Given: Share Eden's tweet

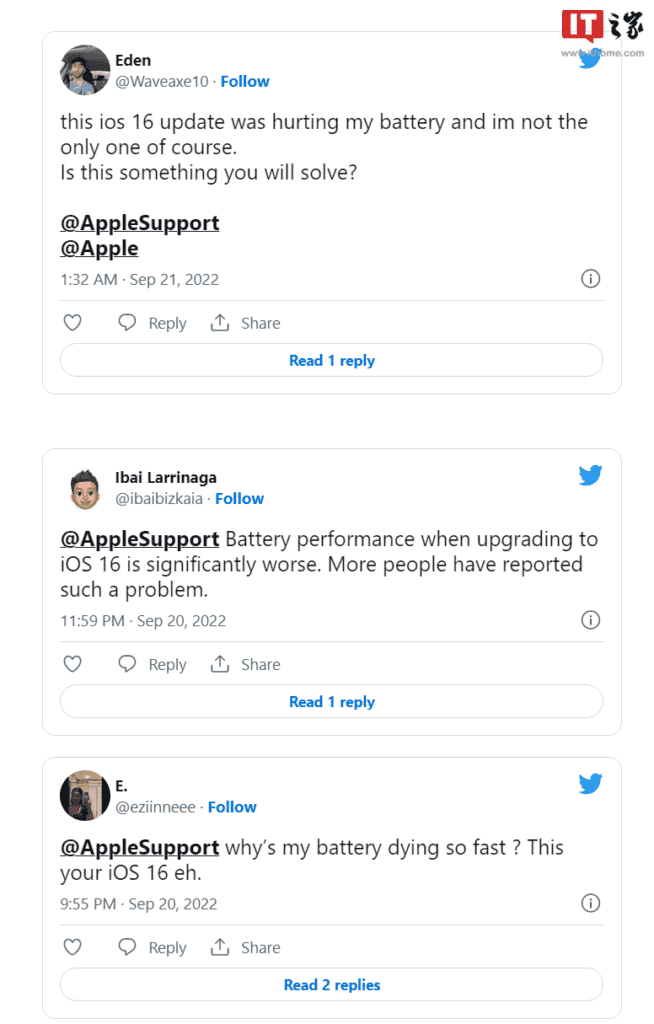Looking at the screenshot, I should click(245, 323).
